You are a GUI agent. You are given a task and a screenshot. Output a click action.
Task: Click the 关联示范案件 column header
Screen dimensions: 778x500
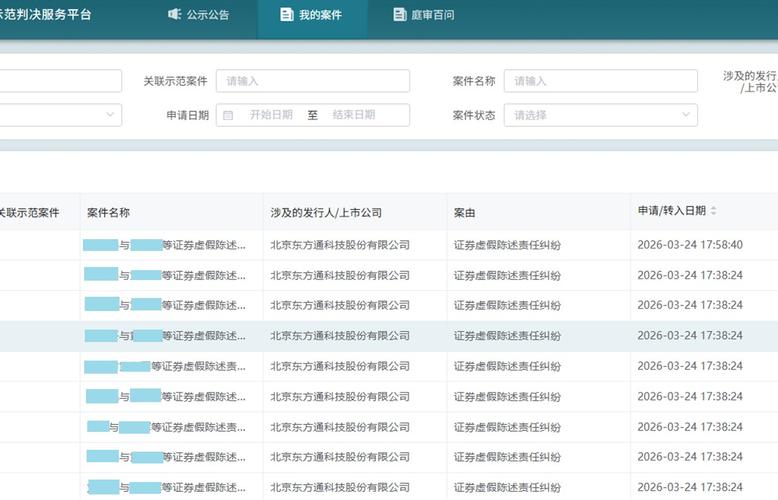coord(28,212)
